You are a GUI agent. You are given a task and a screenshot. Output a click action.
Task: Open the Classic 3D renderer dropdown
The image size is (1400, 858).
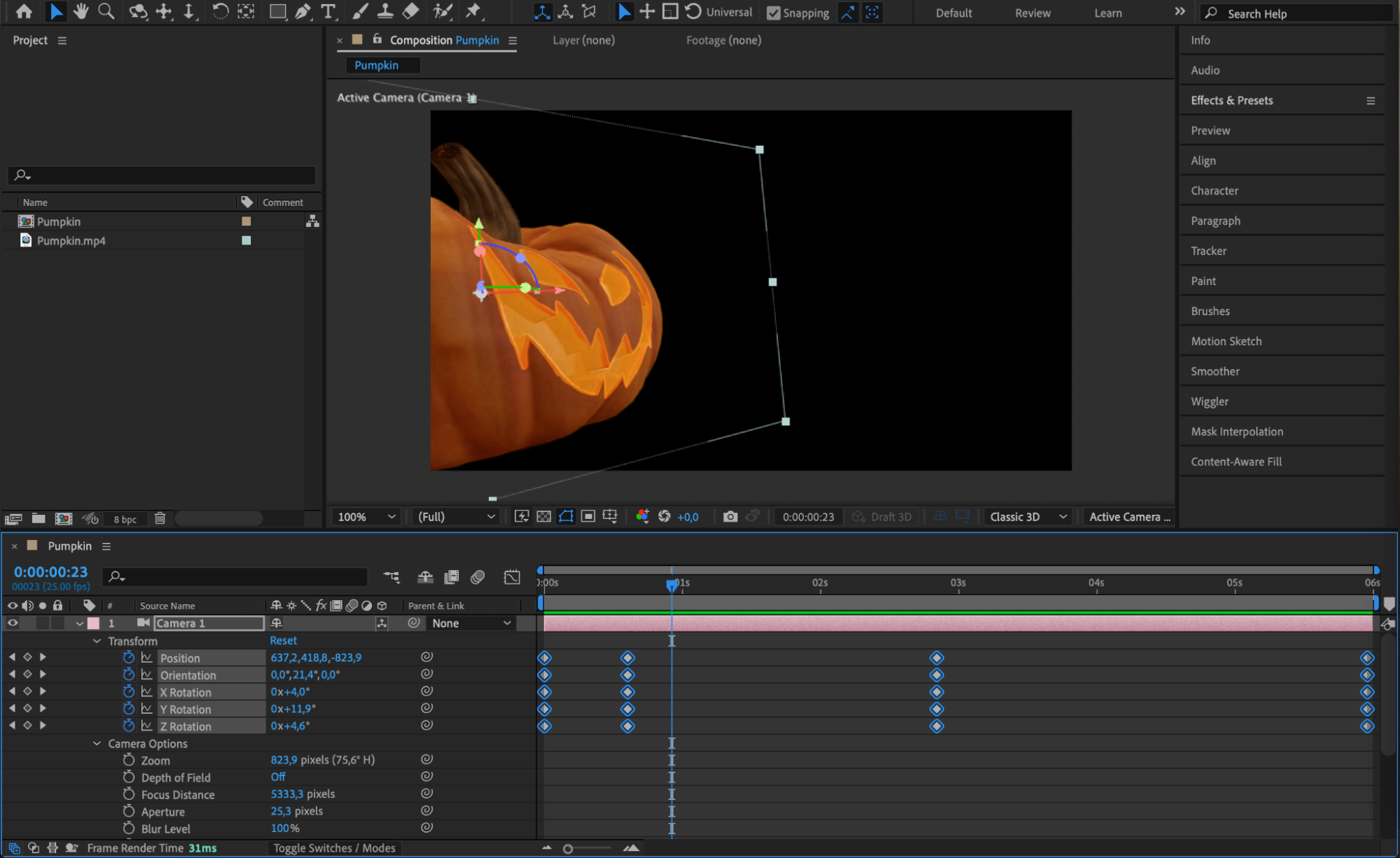click(1027, 517)
